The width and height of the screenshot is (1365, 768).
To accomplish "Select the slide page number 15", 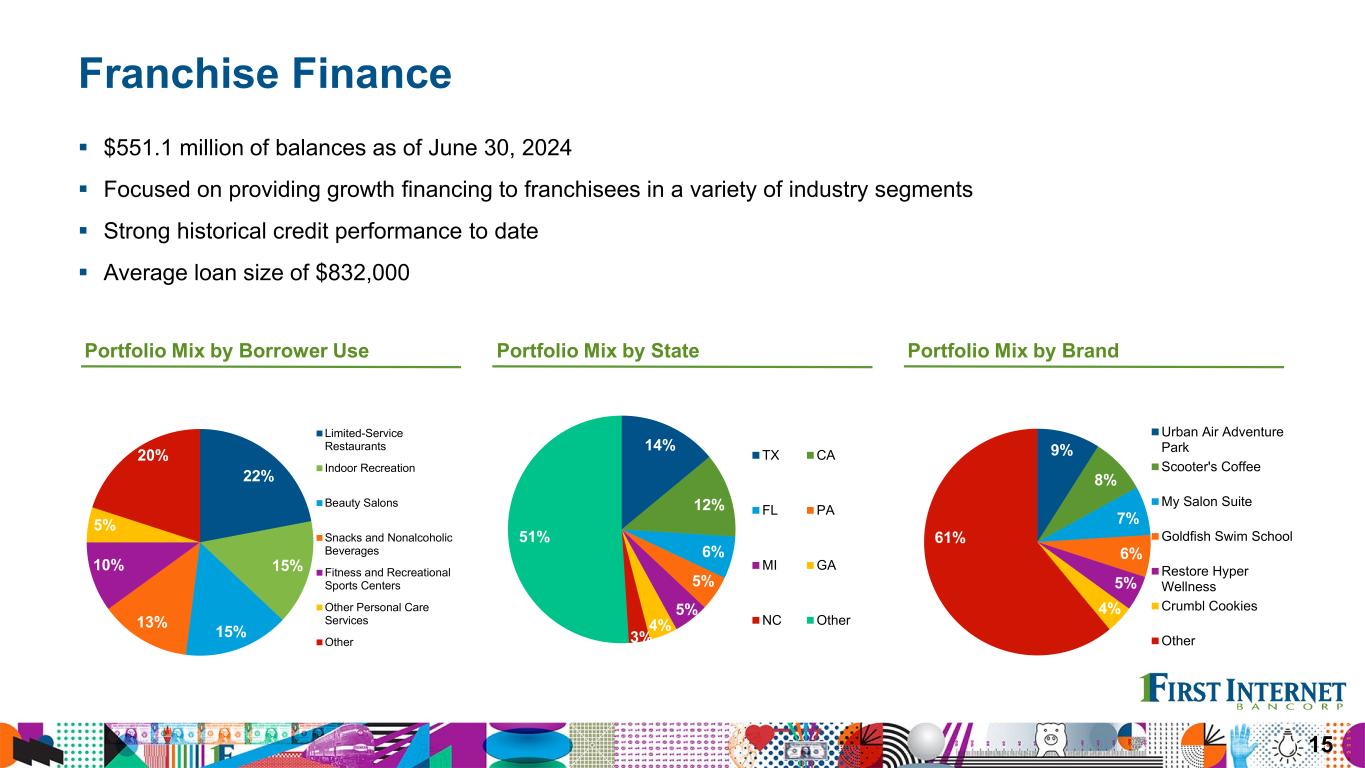I will (1321, 744).
